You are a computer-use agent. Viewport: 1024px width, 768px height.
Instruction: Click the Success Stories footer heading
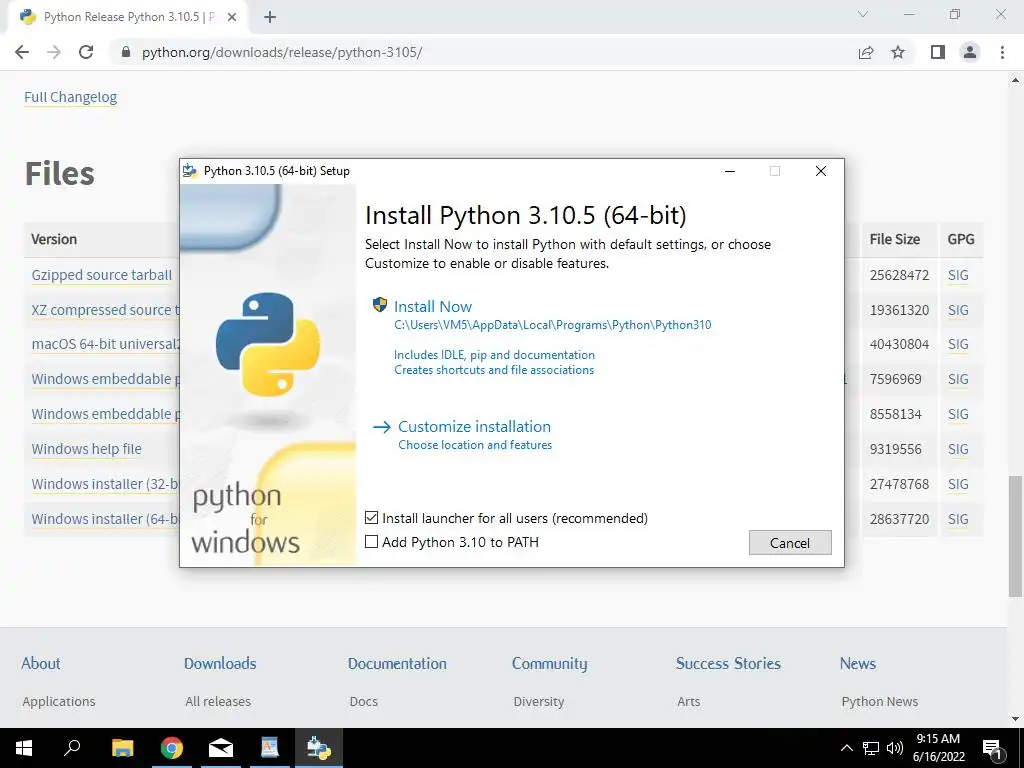[728, 664]
